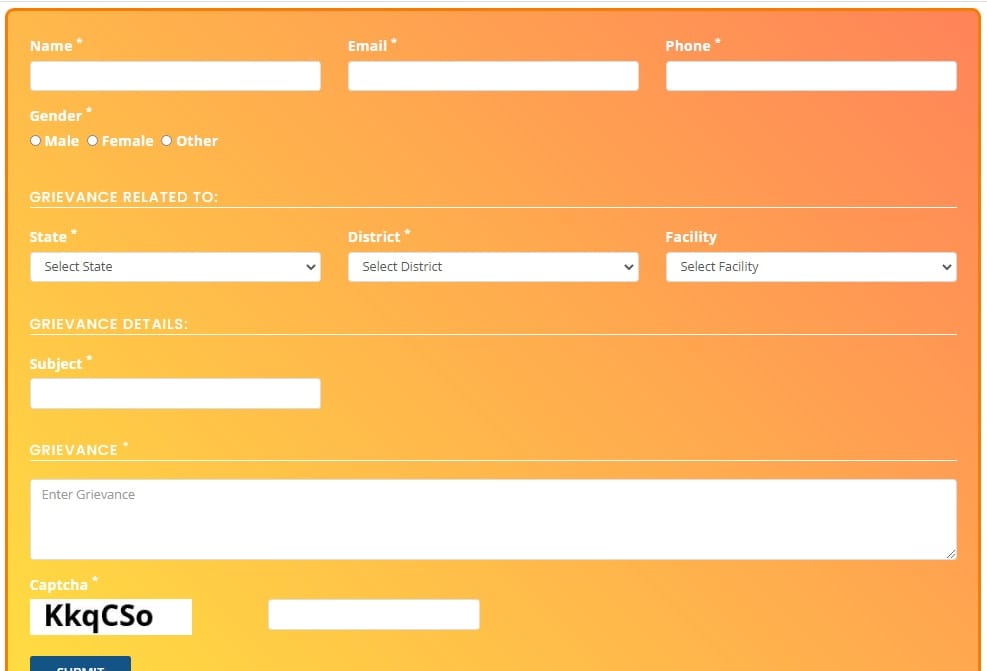Screen dimensions: 987x671
Task: Click the resize handle of Grievance textarea
Action: pos(951,554)
